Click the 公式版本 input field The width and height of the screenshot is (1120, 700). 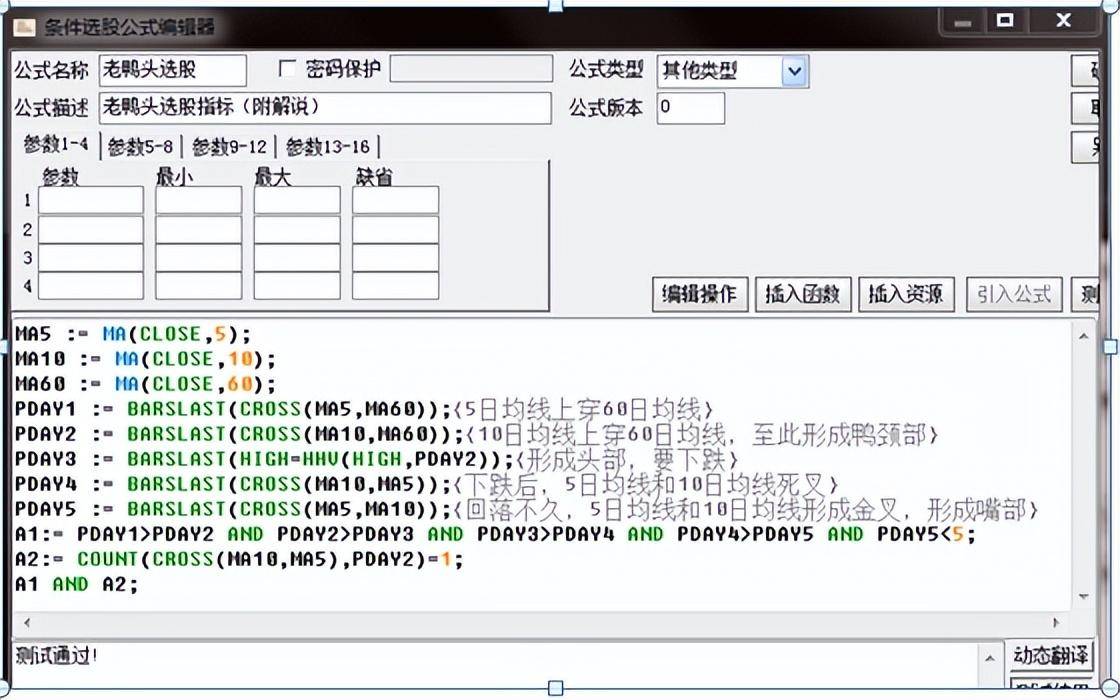click(691, 108)
